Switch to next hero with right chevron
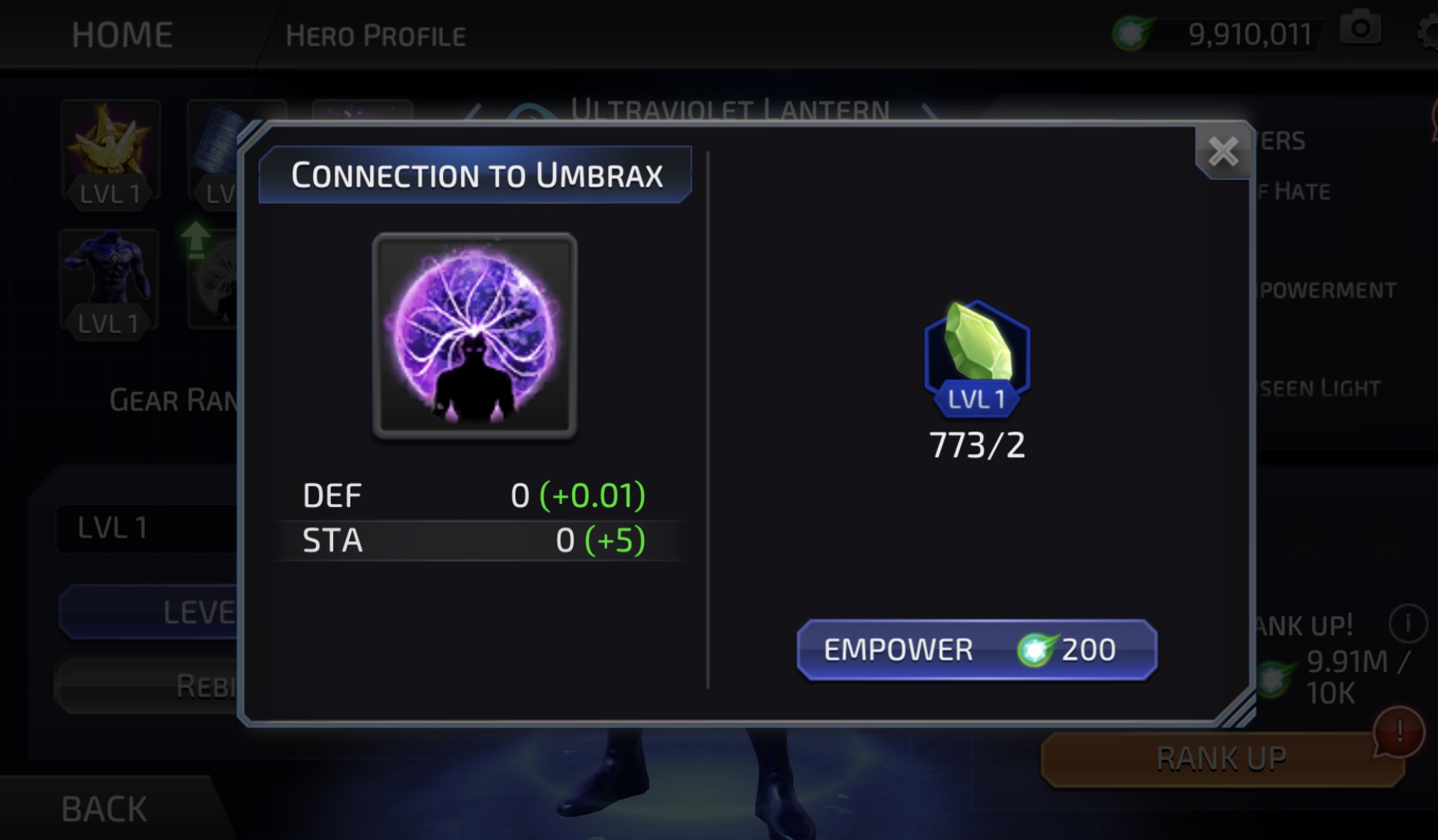The image size is (1438, 840). point(929,112)
